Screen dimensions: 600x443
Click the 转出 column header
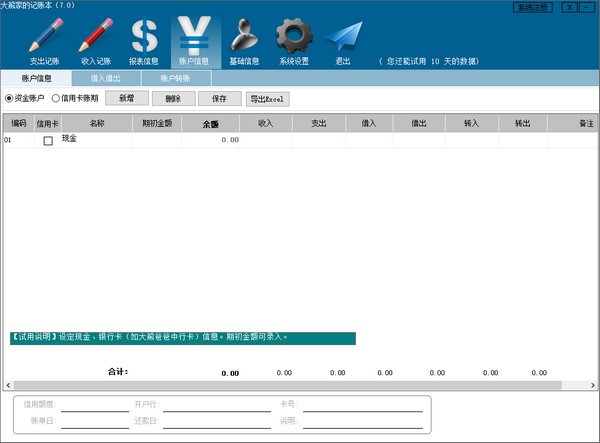coord(523,123)
